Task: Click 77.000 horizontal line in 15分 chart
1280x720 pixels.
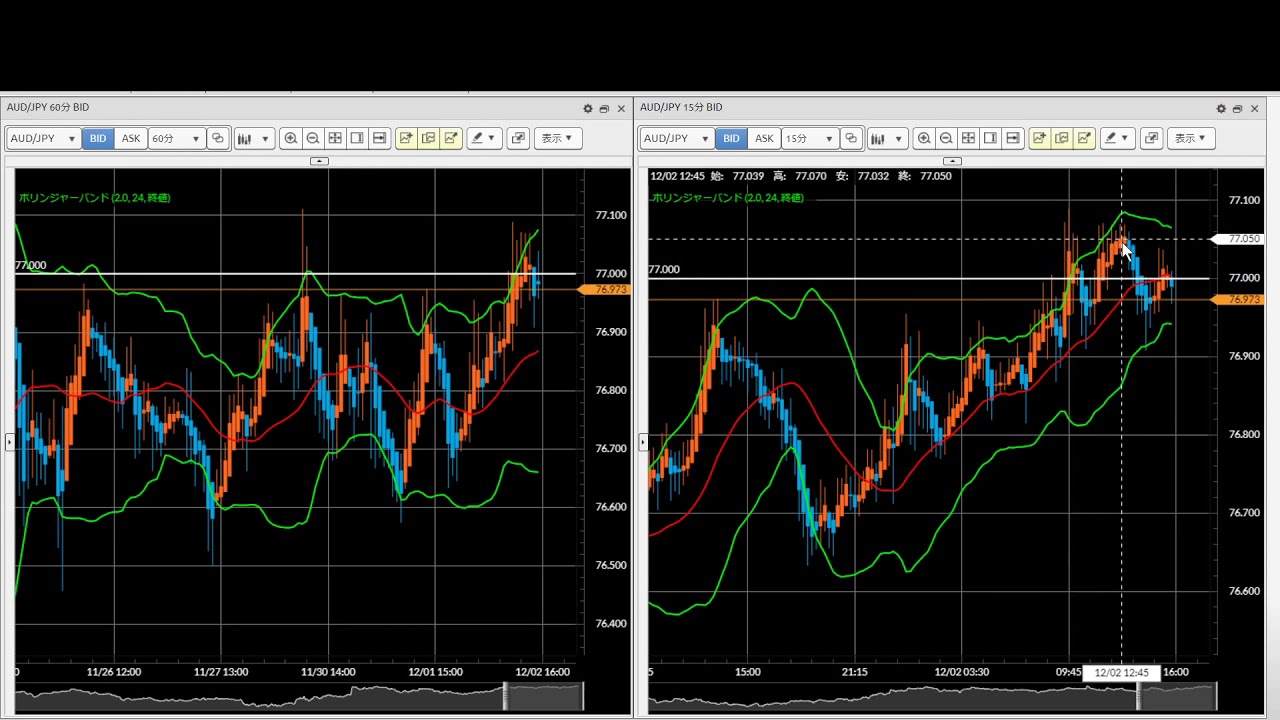Action: point(928,278)
